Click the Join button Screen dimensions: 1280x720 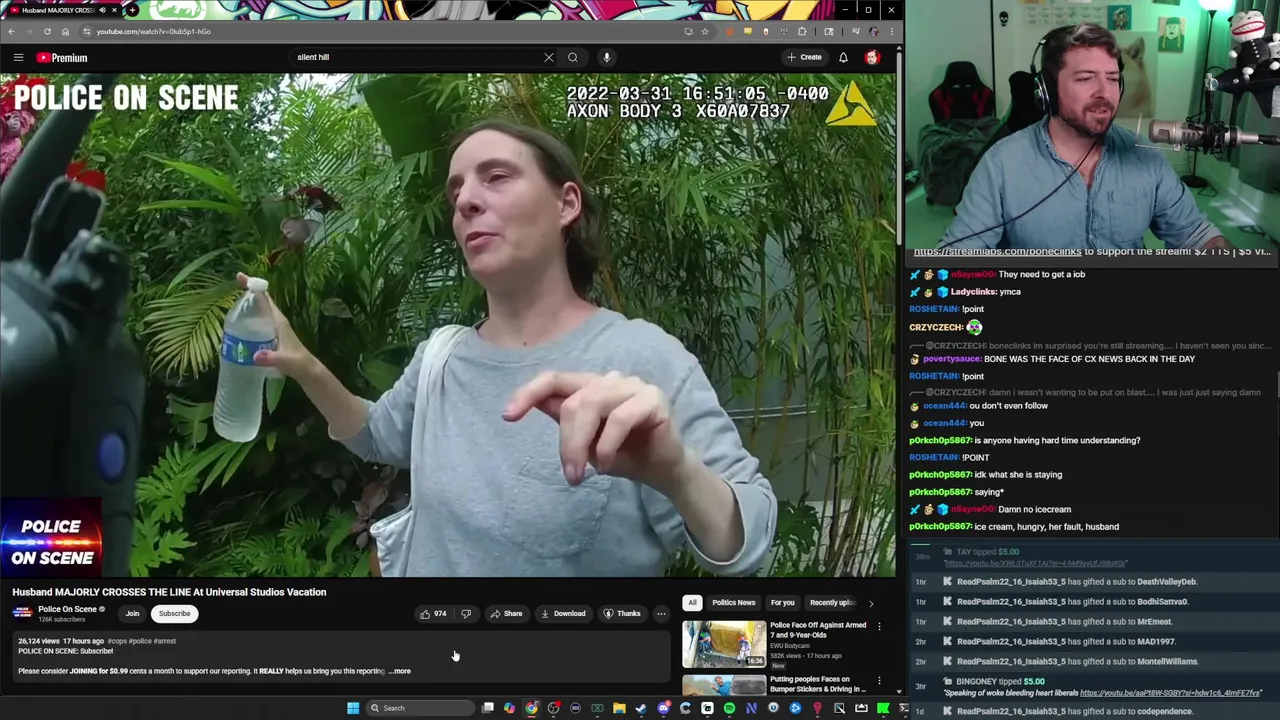click(132, 614)
